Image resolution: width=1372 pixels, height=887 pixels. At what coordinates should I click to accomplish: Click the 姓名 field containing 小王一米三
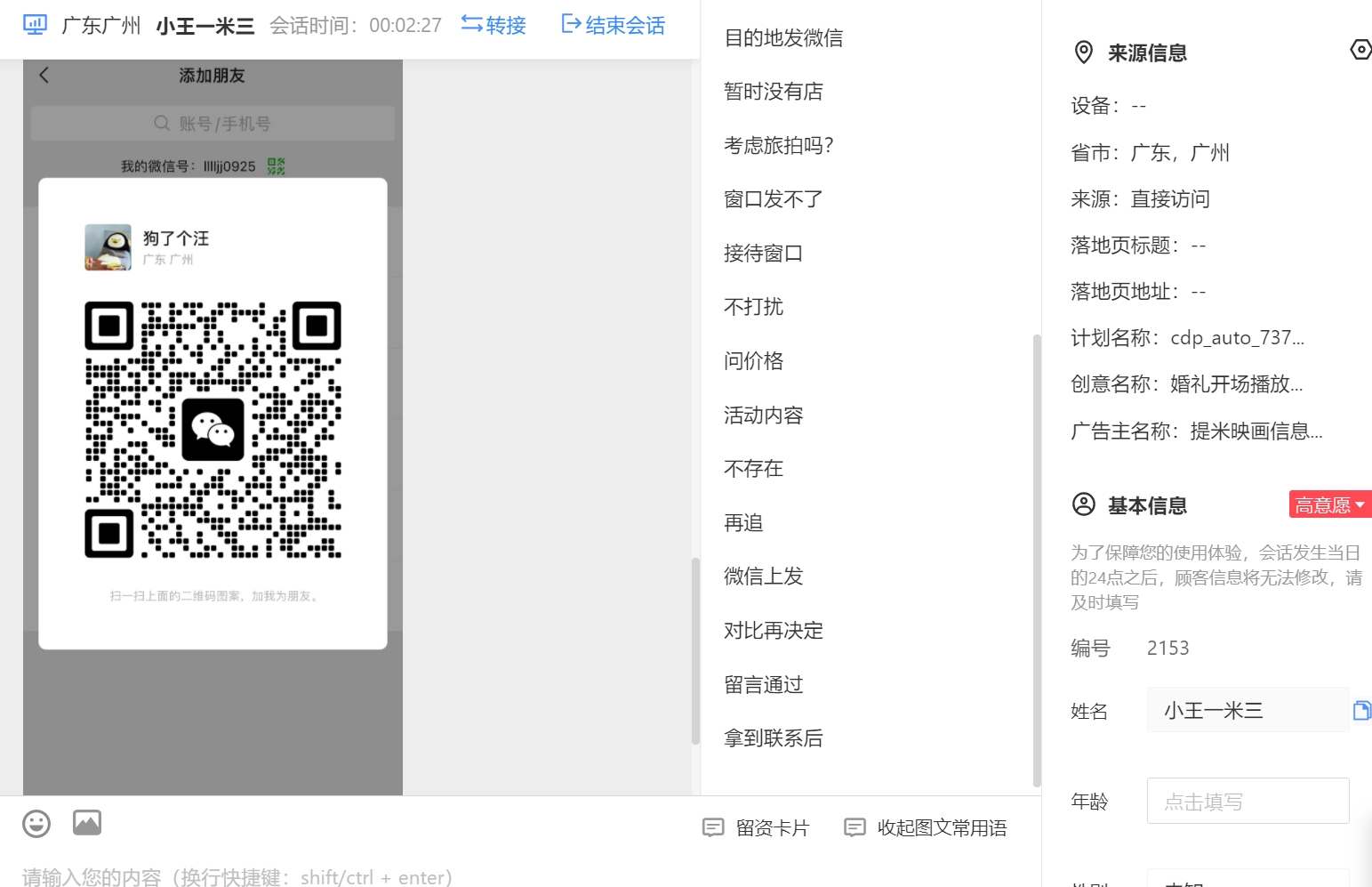coord(1248,710)
